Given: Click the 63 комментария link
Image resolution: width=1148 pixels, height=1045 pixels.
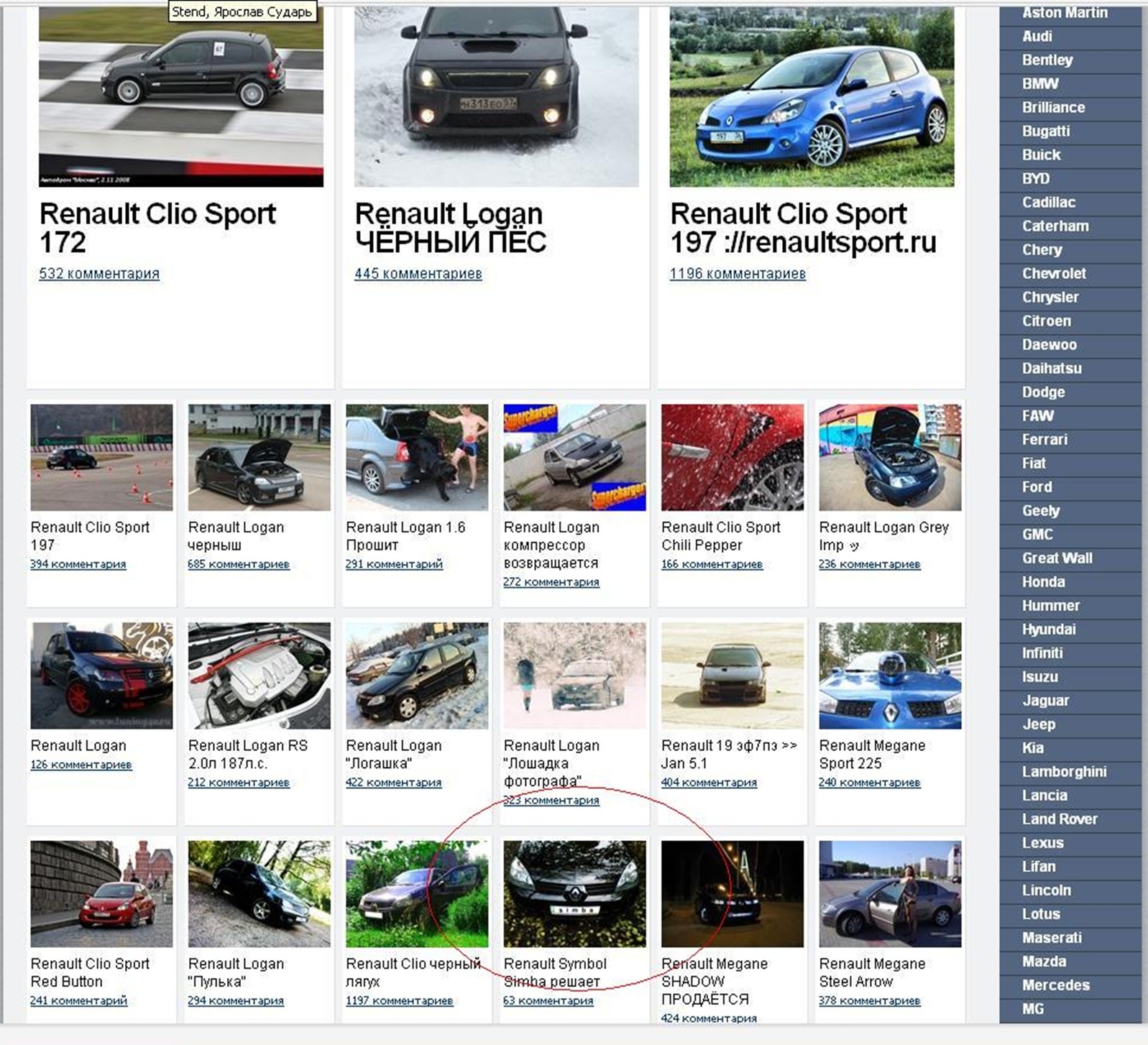Looking at the screenshot, I should tap(548, 1000).
